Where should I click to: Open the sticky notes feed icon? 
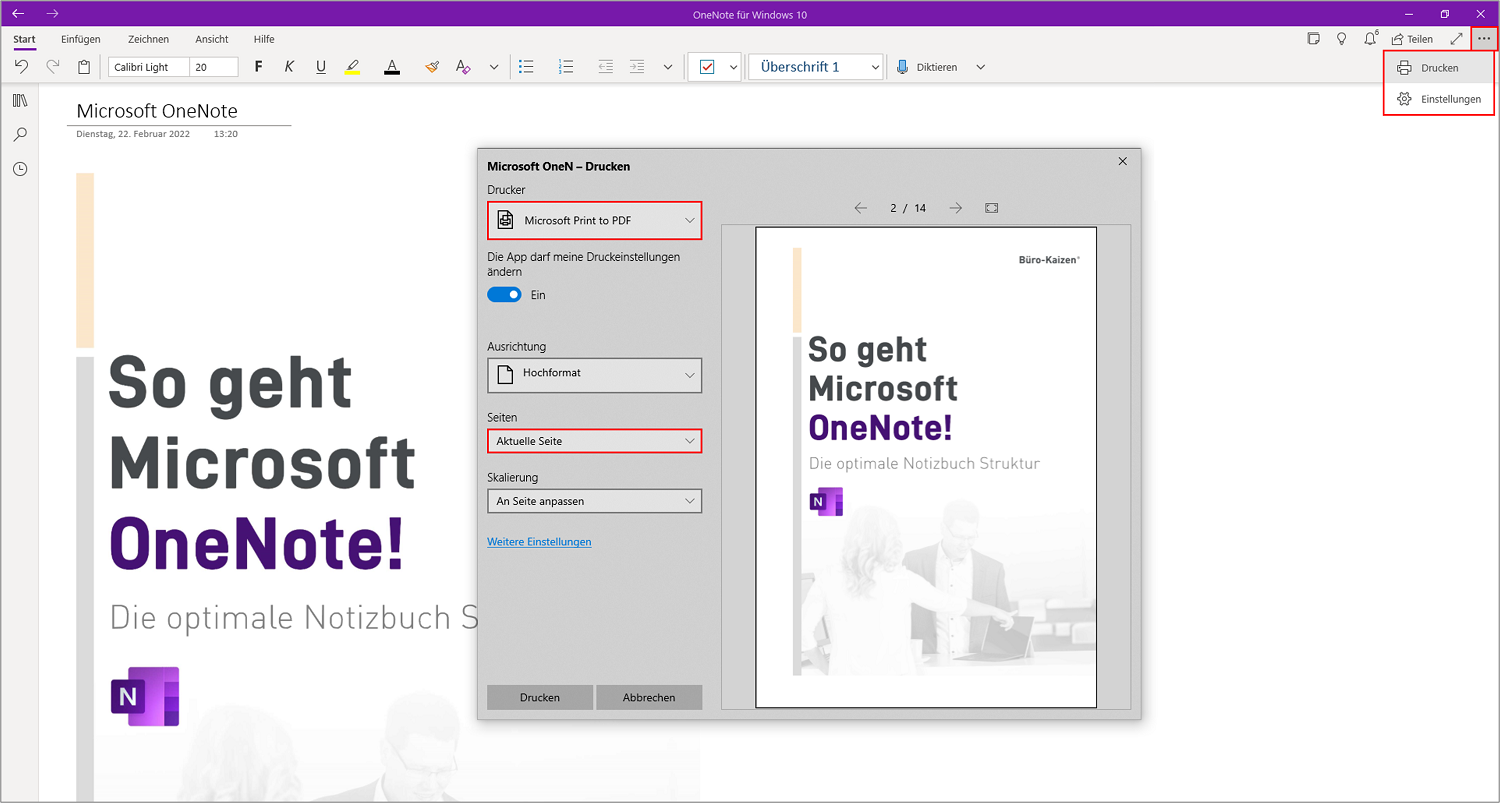[x=1314, y=39]
